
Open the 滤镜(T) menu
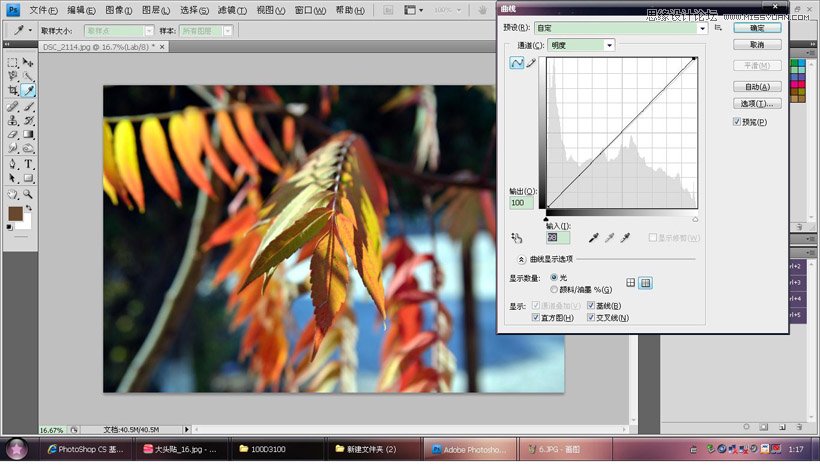[x=232, y=10]
